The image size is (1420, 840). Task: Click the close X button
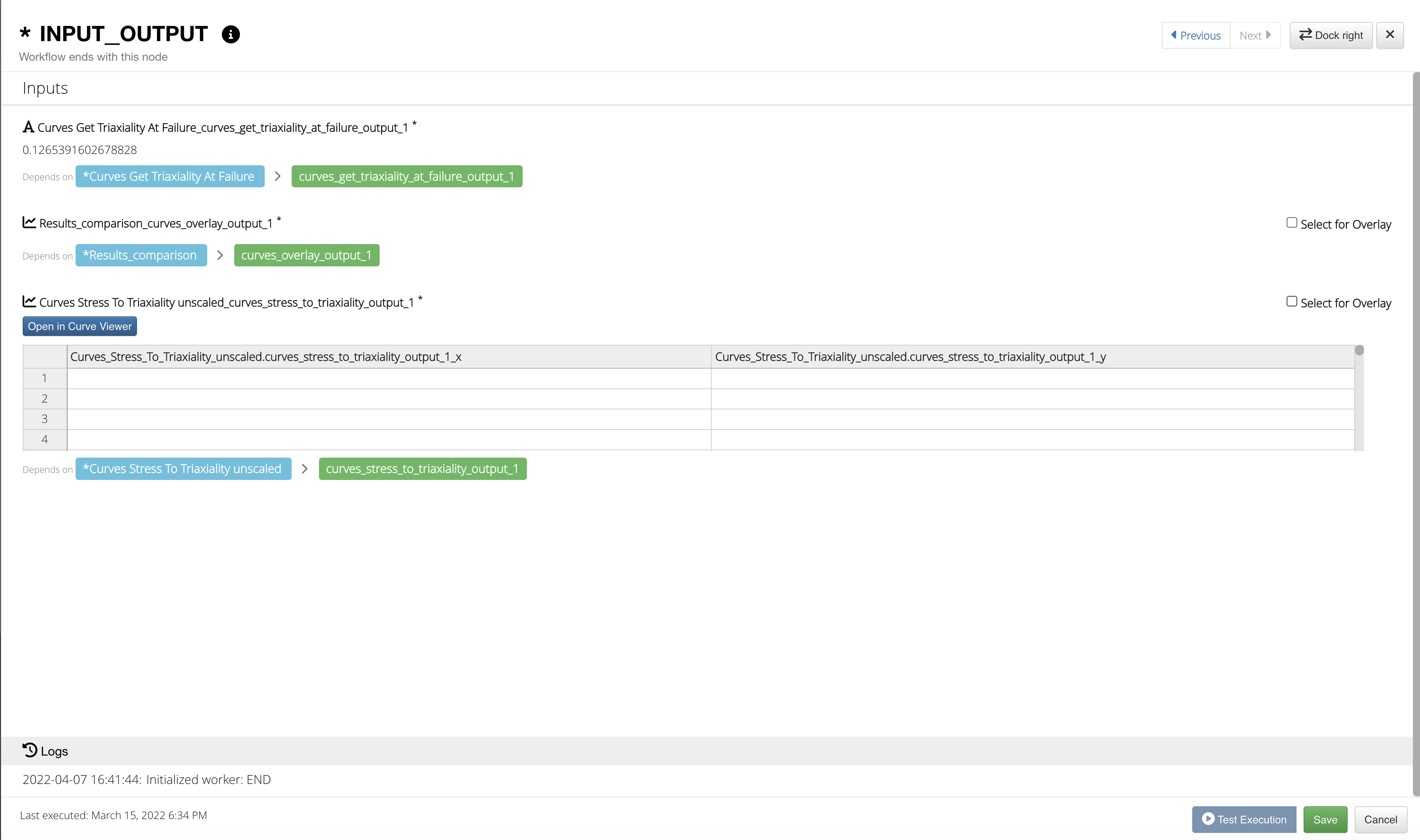(x=1389, y=35)
